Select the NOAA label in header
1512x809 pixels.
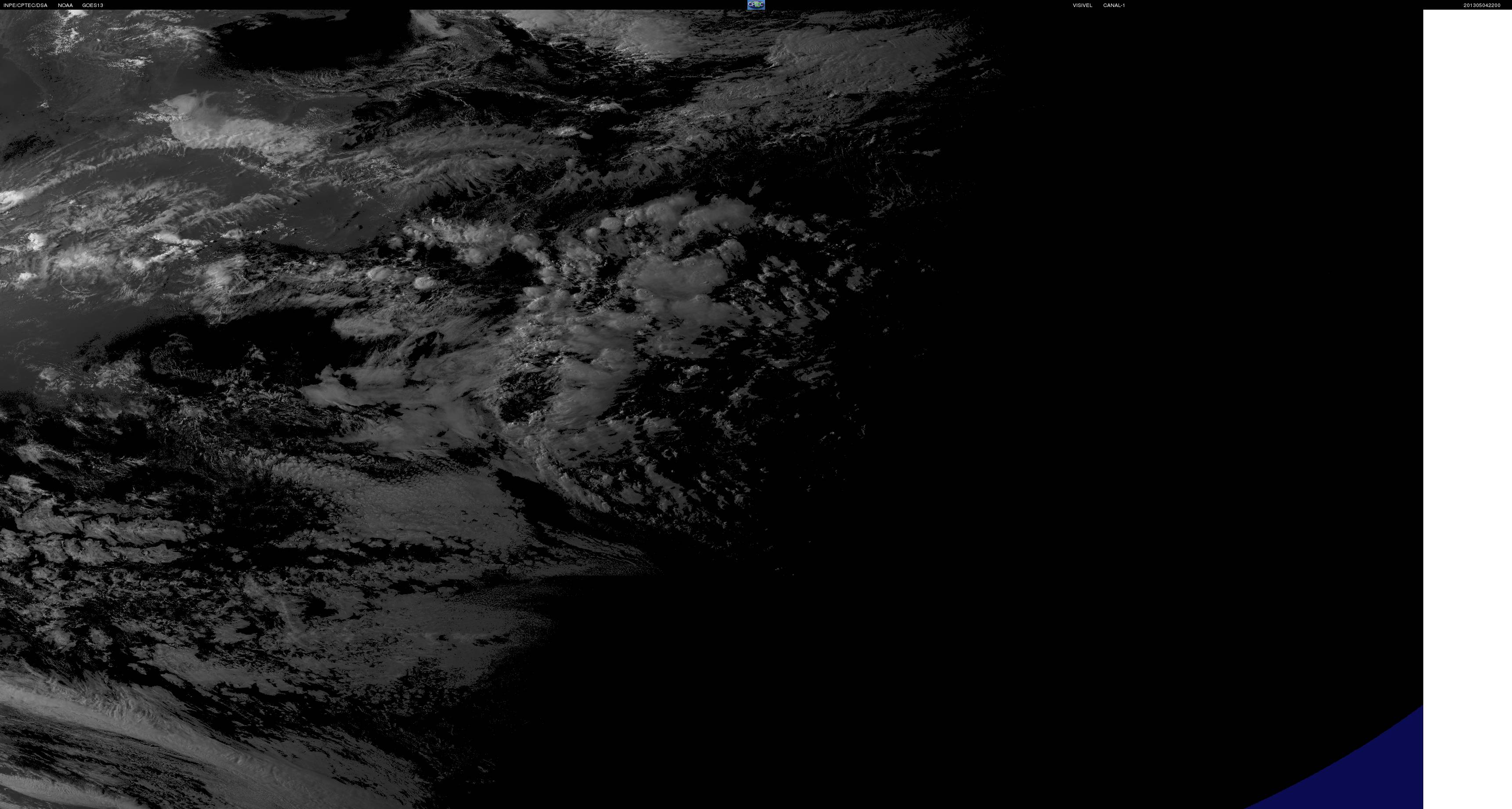click(65, 5)
